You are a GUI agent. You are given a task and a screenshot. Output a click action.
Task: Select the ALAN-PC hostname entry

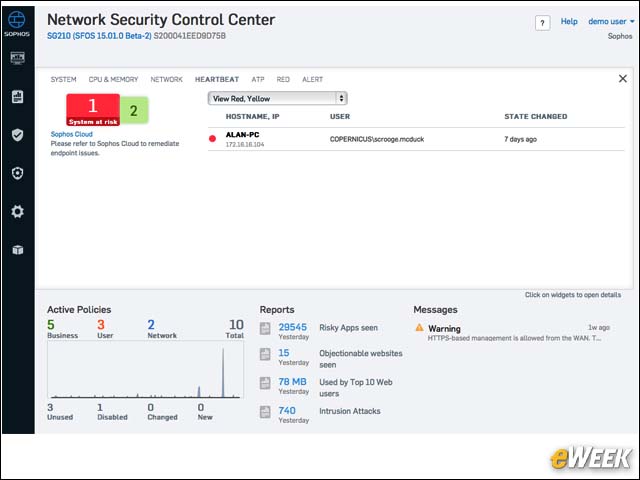(x=242, y=135)
